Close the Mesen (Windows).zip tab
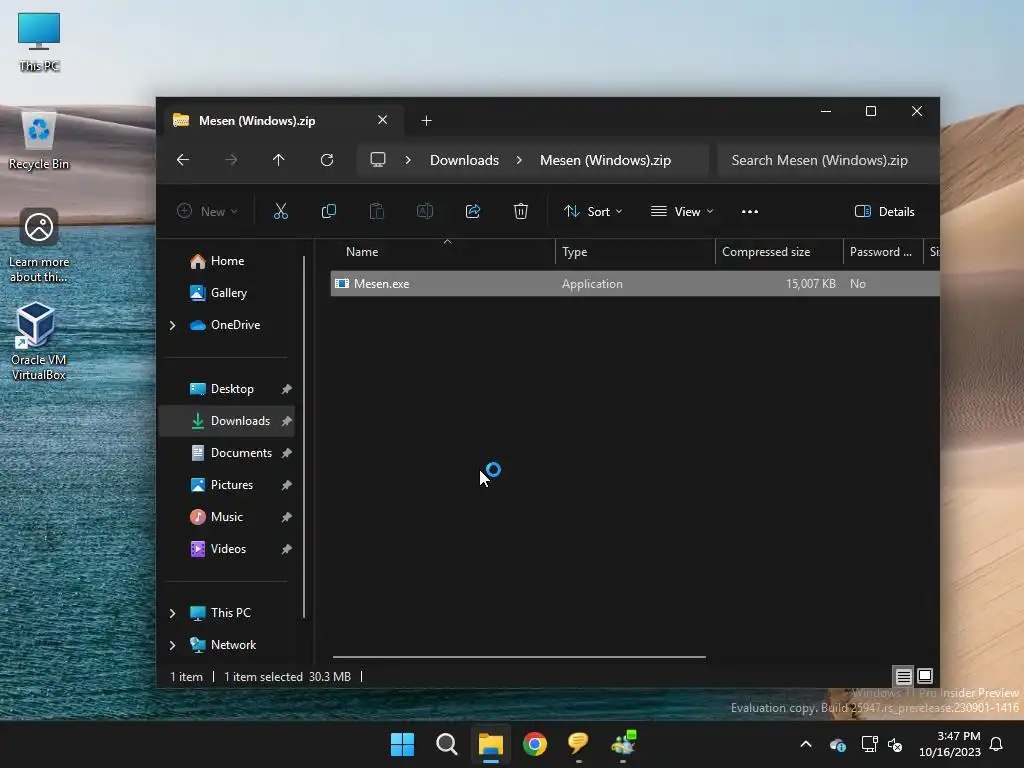 click(x=383, y=120)
